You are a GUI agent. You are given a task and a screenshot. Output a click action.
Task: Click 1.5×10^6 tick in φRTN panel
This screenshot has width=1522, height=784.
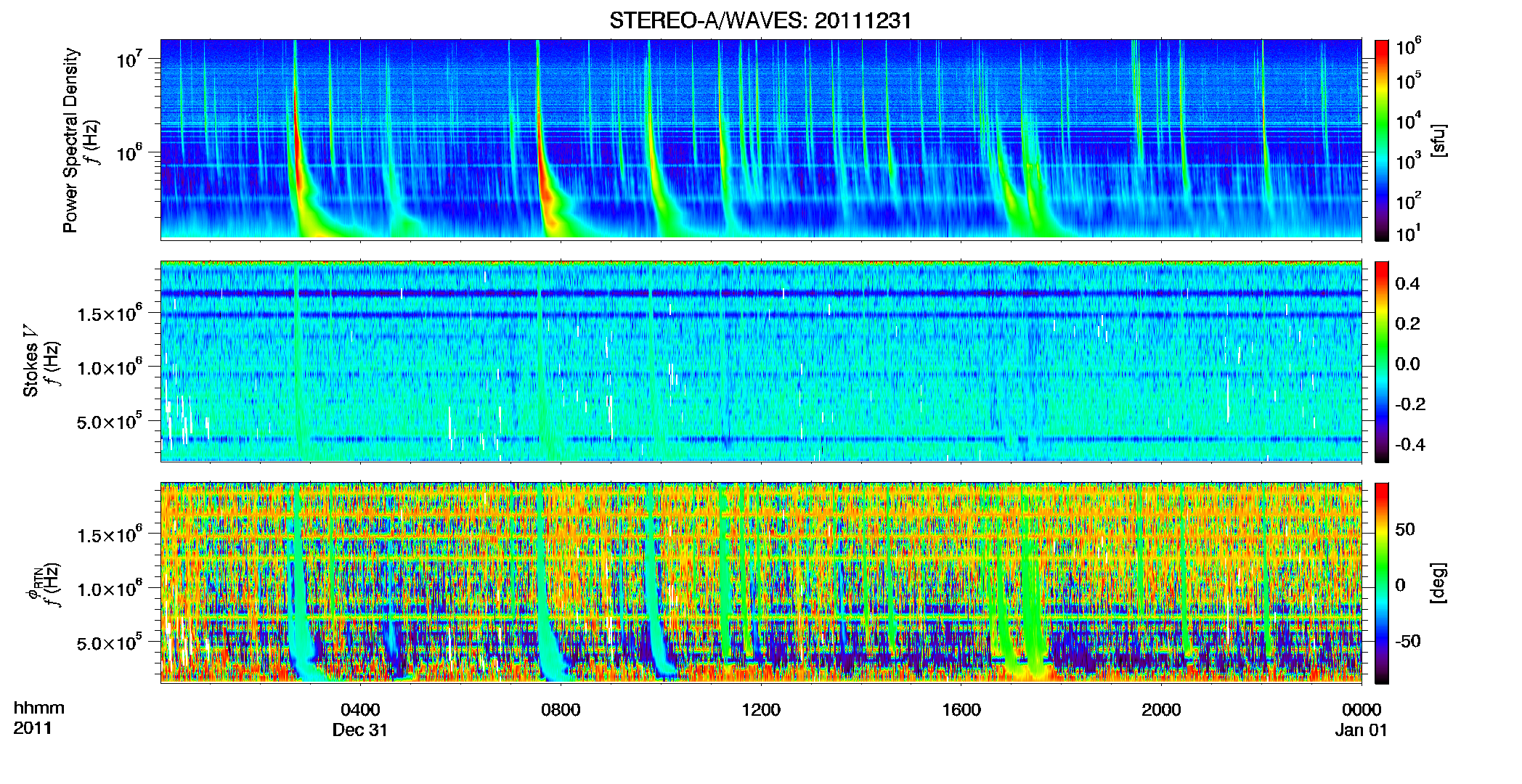110,535
